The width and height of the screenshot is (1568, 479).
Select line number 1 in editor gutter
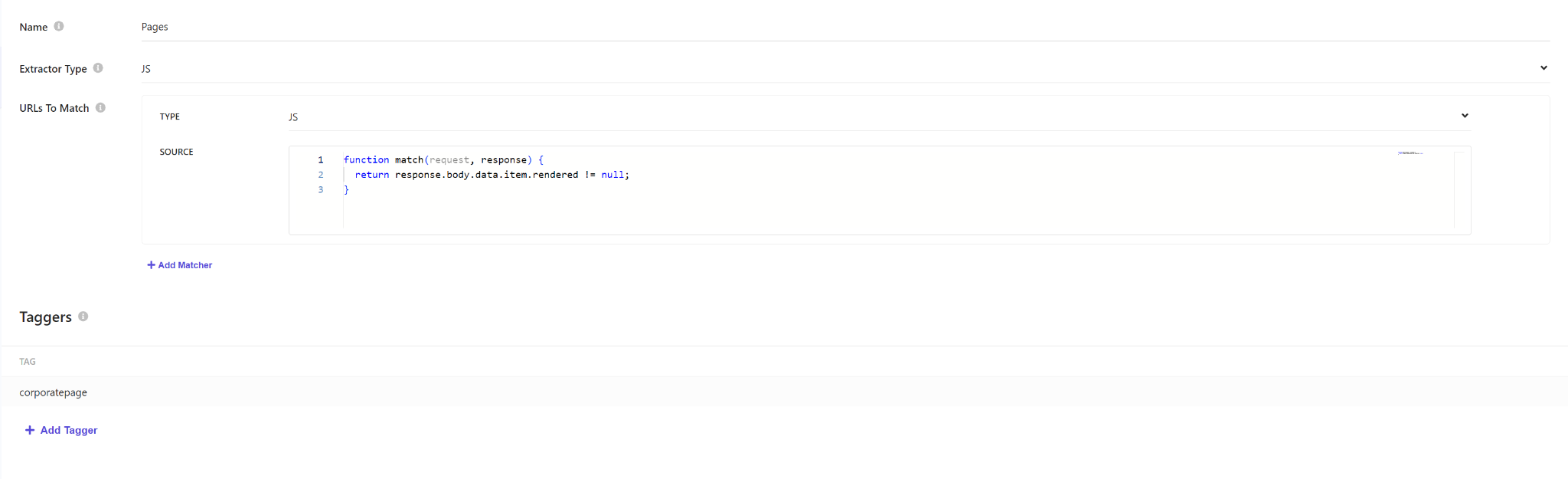(x=321, y=160)
